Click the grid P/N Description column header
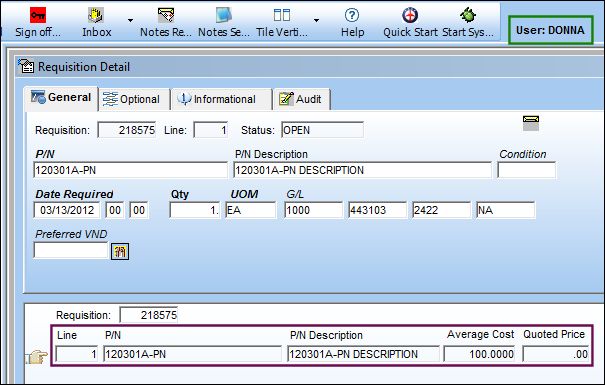Screen dimensions: 605x385 (326, 335)
